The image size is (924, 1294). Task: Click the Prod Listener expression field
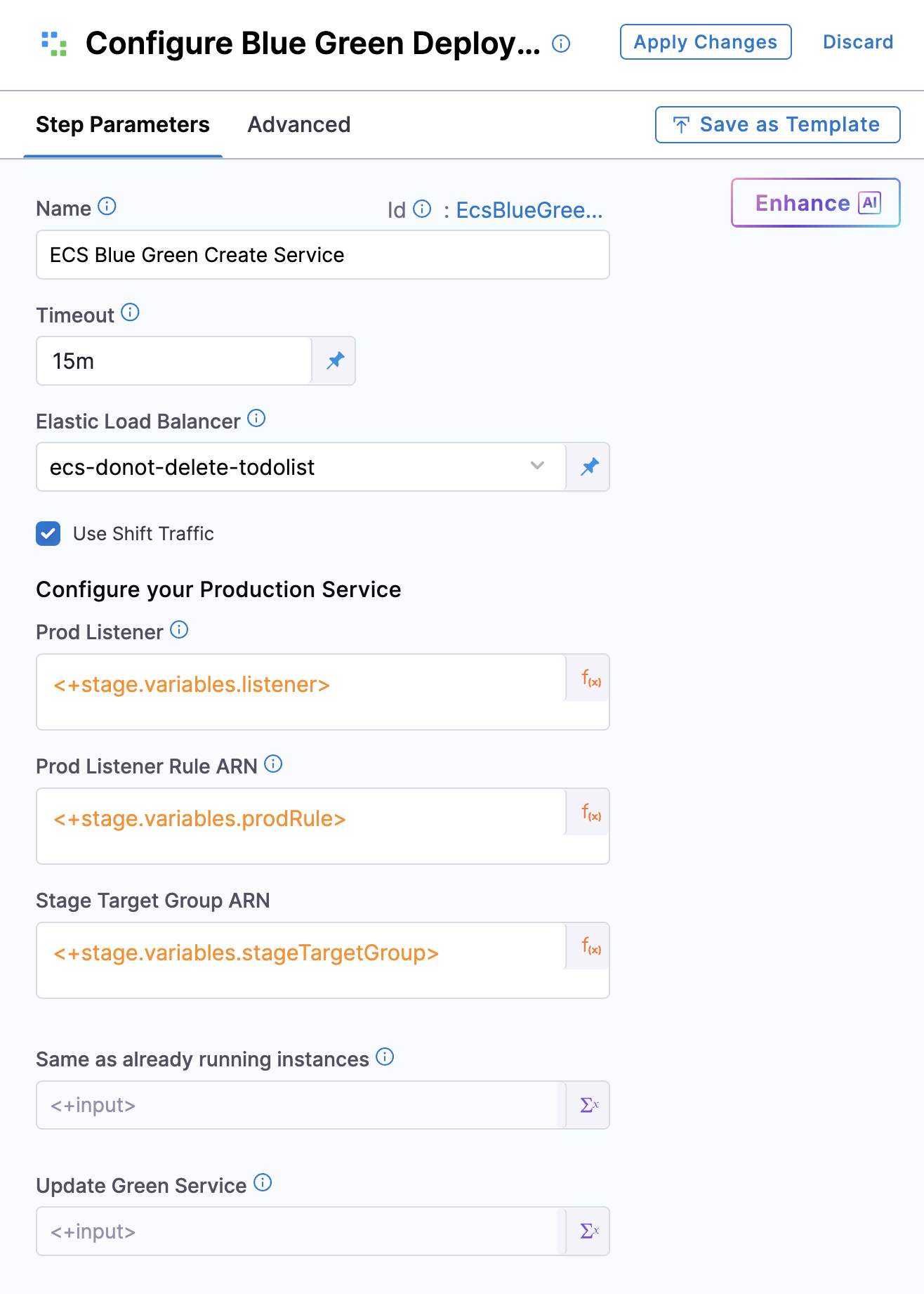[302, 685]
